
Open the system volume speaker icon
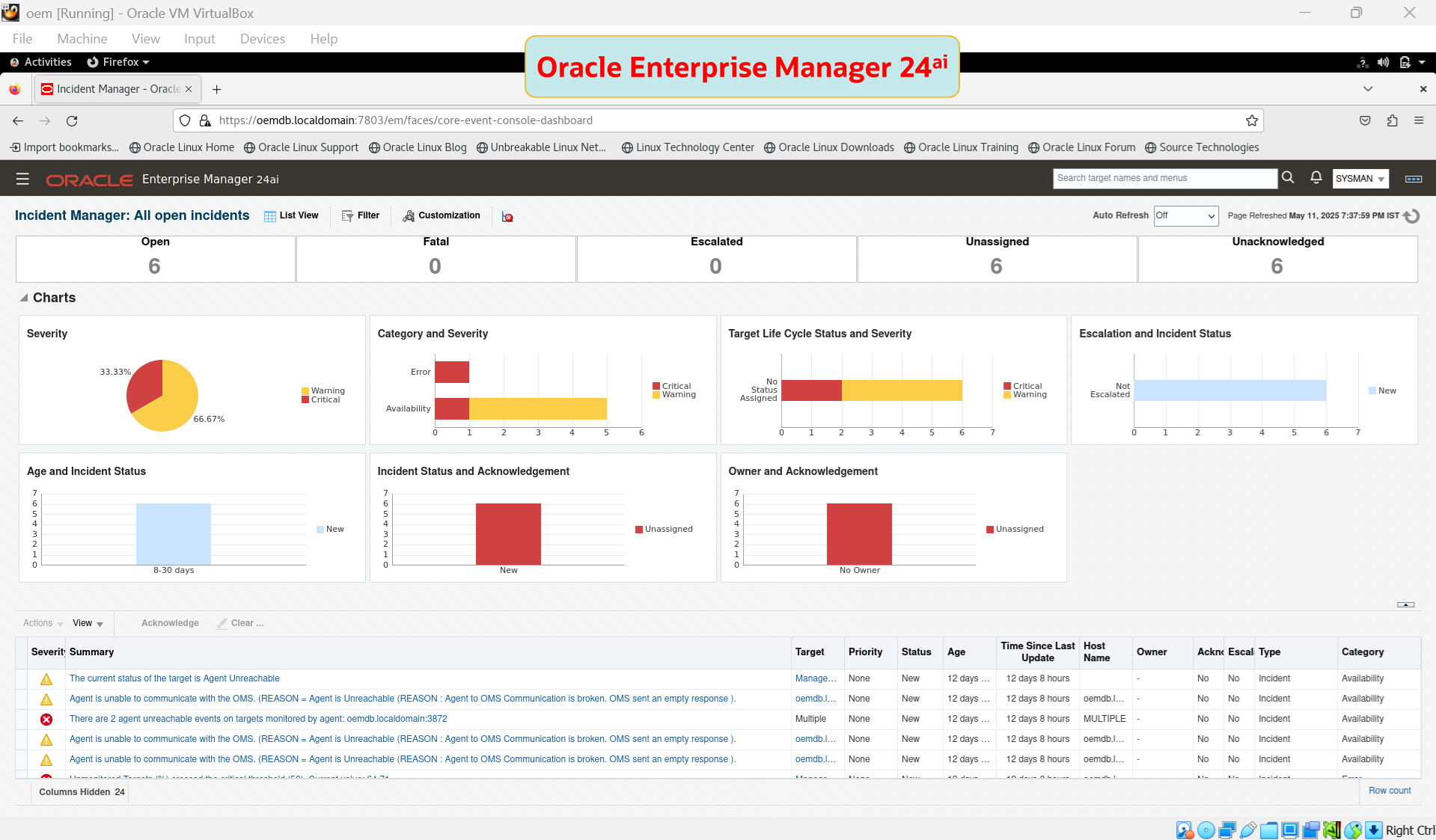tap(1384, 62)
